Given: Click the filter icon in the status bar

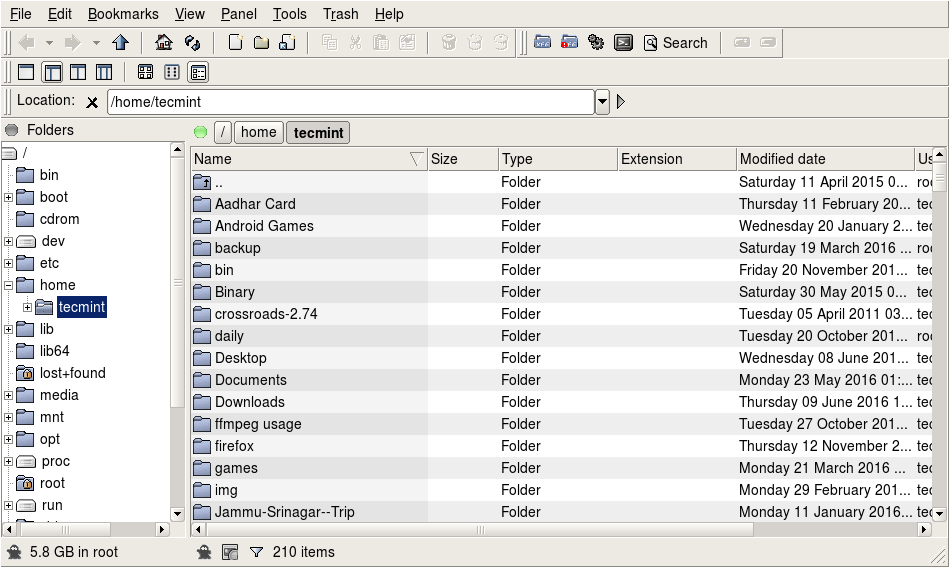Looking at the screenshot, I should (x=256, y=552).
